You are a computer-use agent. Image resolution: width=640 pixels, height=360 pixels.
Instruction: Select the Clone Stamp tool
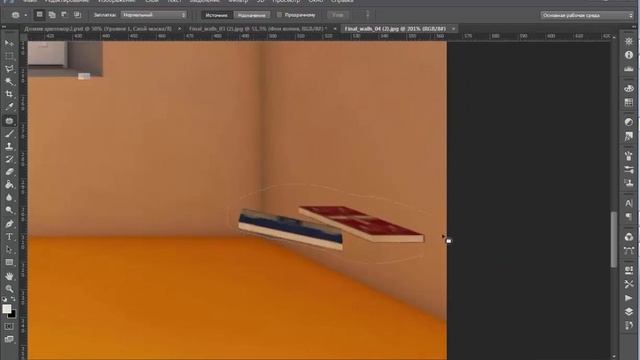coord(9,146)
